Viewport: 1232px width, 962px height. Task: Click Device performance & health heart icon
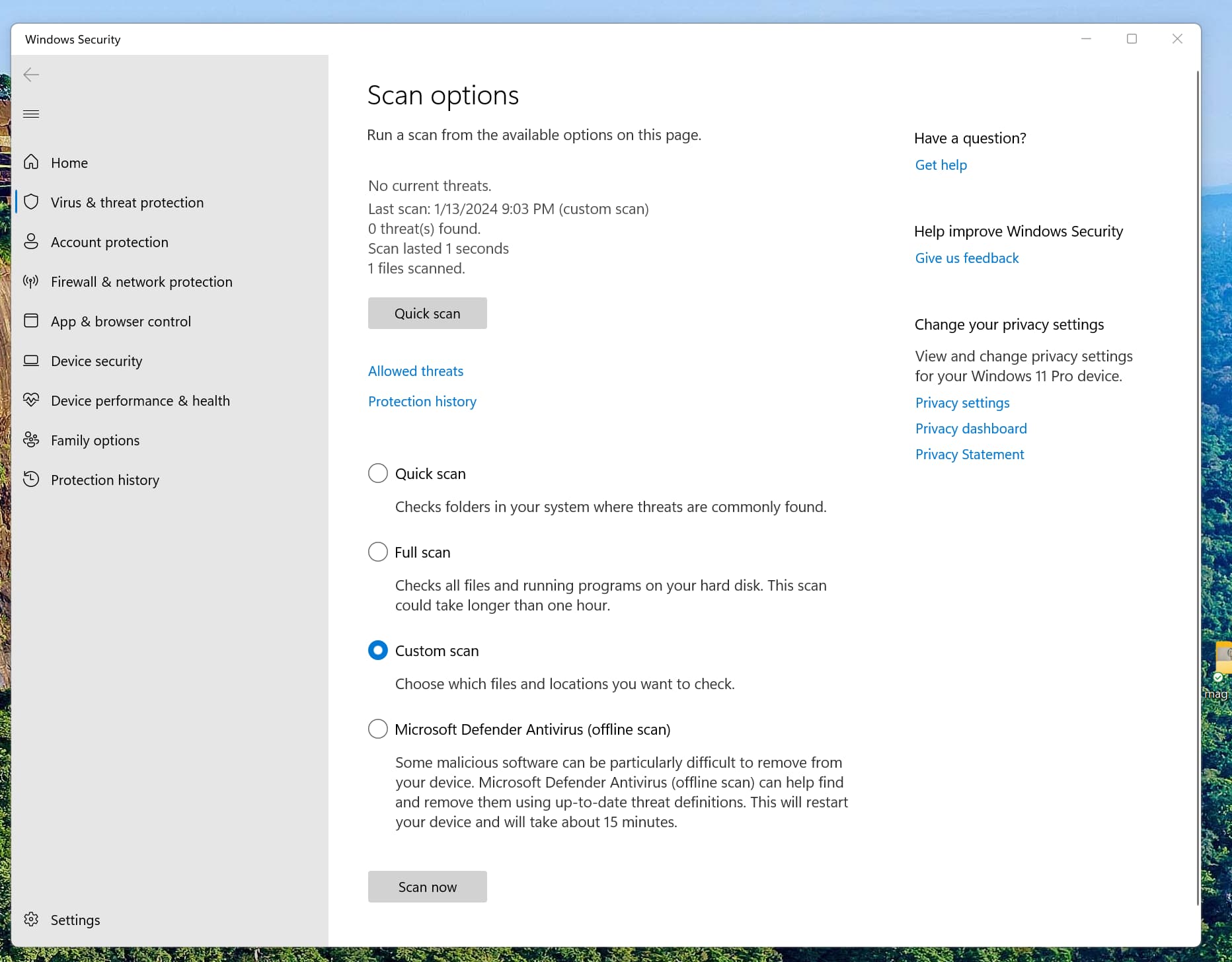(31, 400)
